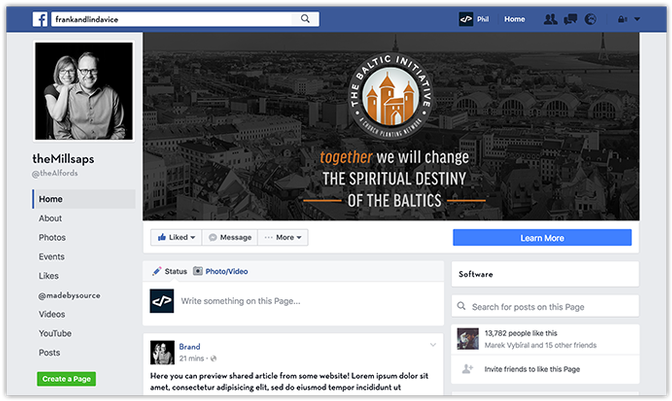Select Home in the page sidebar
This screenshot has height=401, width=672.
(84, 199)
